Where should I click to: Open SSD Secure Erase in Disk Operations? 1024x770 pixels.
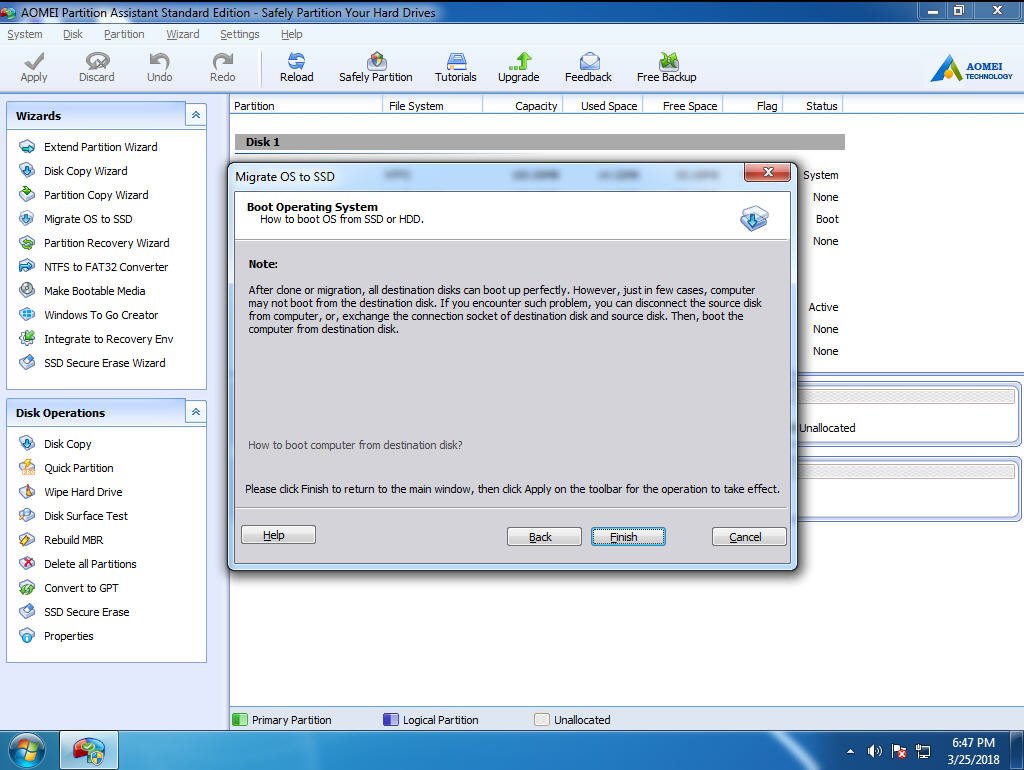[86, 612]
